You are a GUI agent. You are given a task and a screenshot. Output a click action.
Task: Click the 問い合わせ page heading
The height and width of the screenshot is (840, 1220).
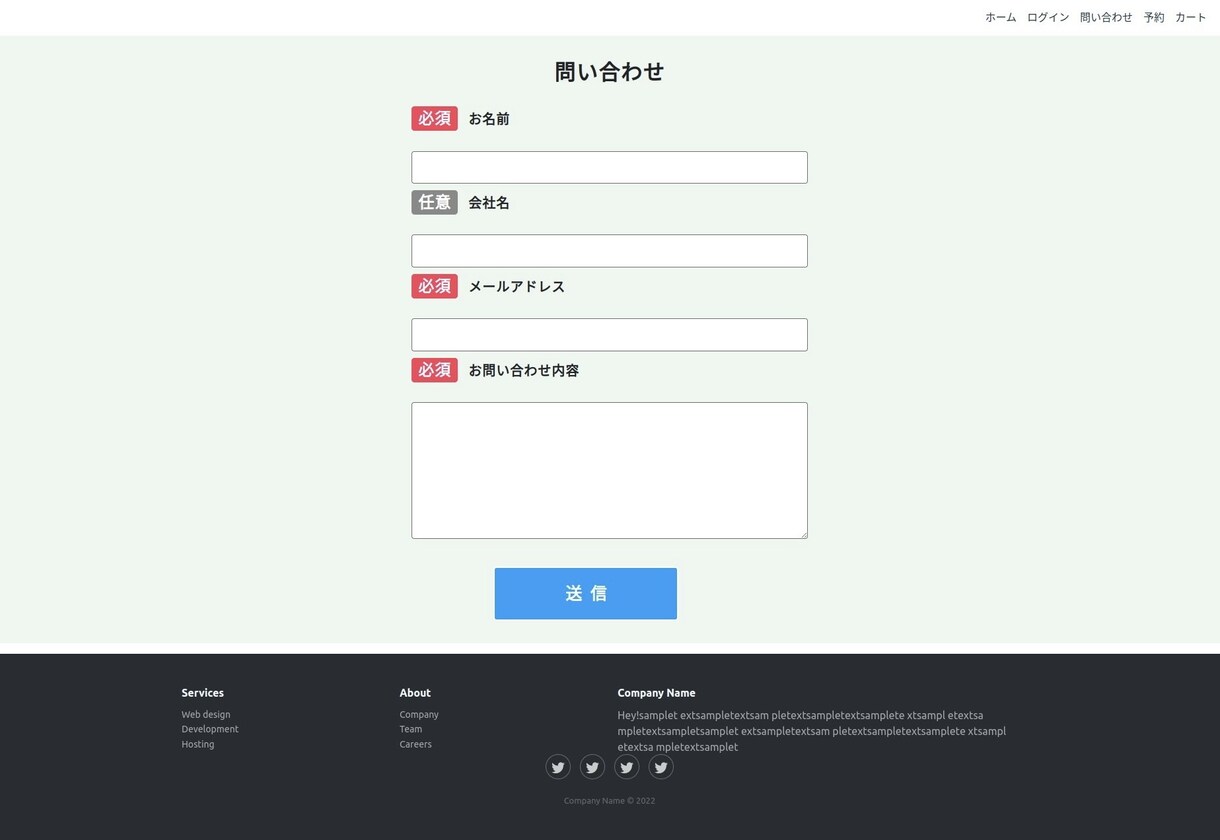tap(609, 72)
